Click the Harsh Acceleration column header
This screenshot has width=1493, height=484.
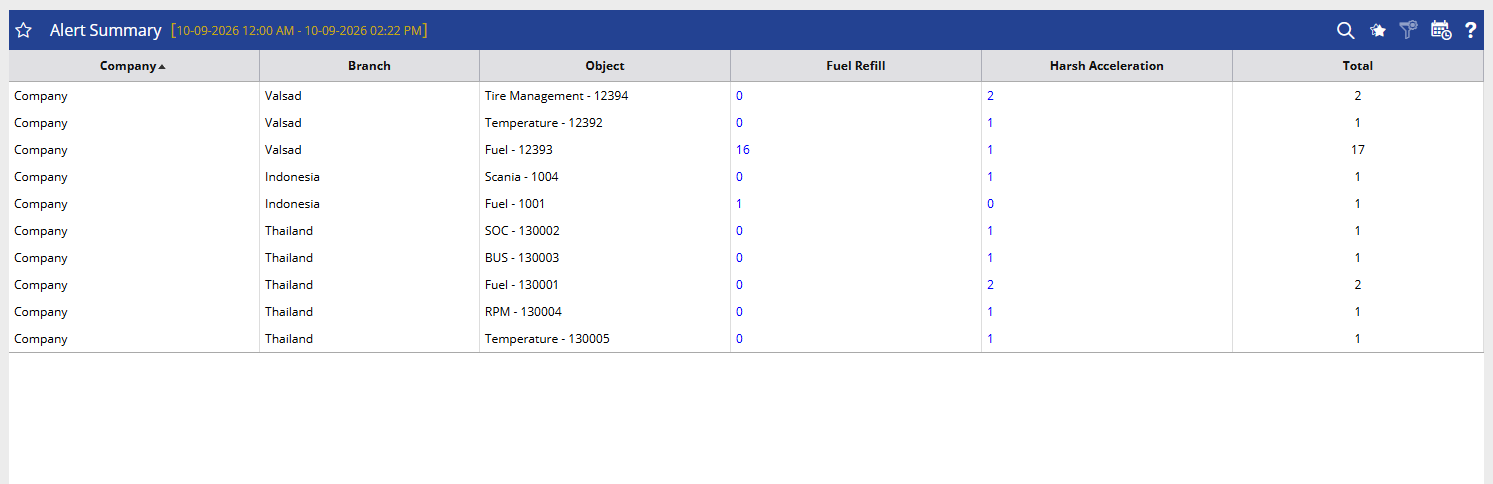[x=1107, y=66]
